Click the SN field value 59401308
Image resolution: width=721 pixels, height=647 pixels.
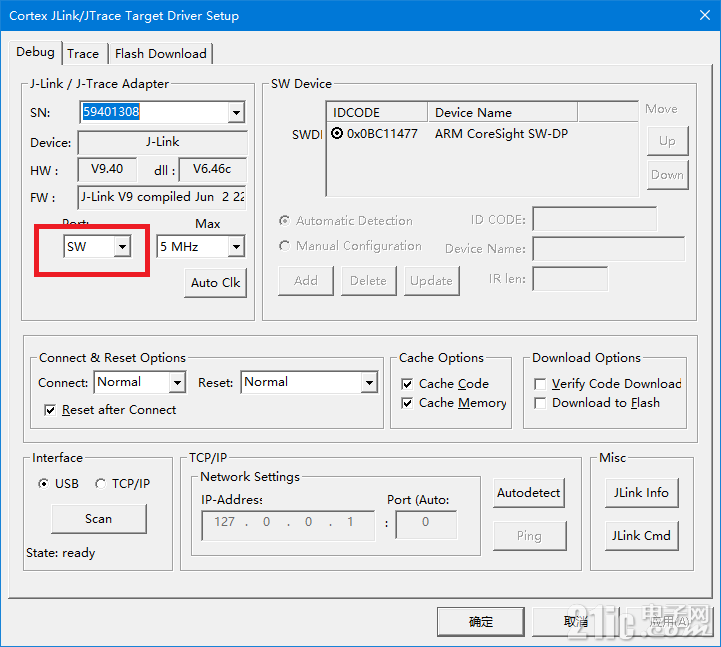(x=111, y=112)
